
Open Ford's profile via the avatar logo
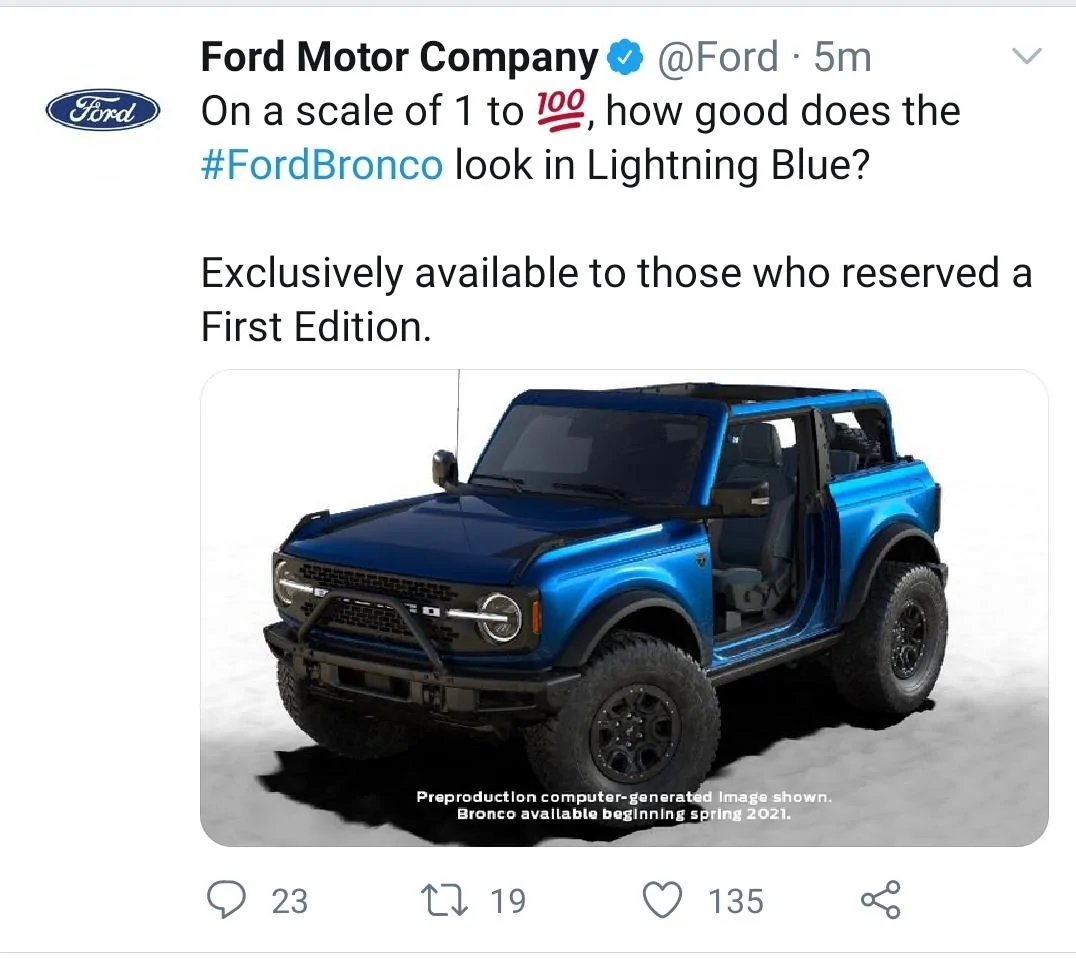pos(101,112)
